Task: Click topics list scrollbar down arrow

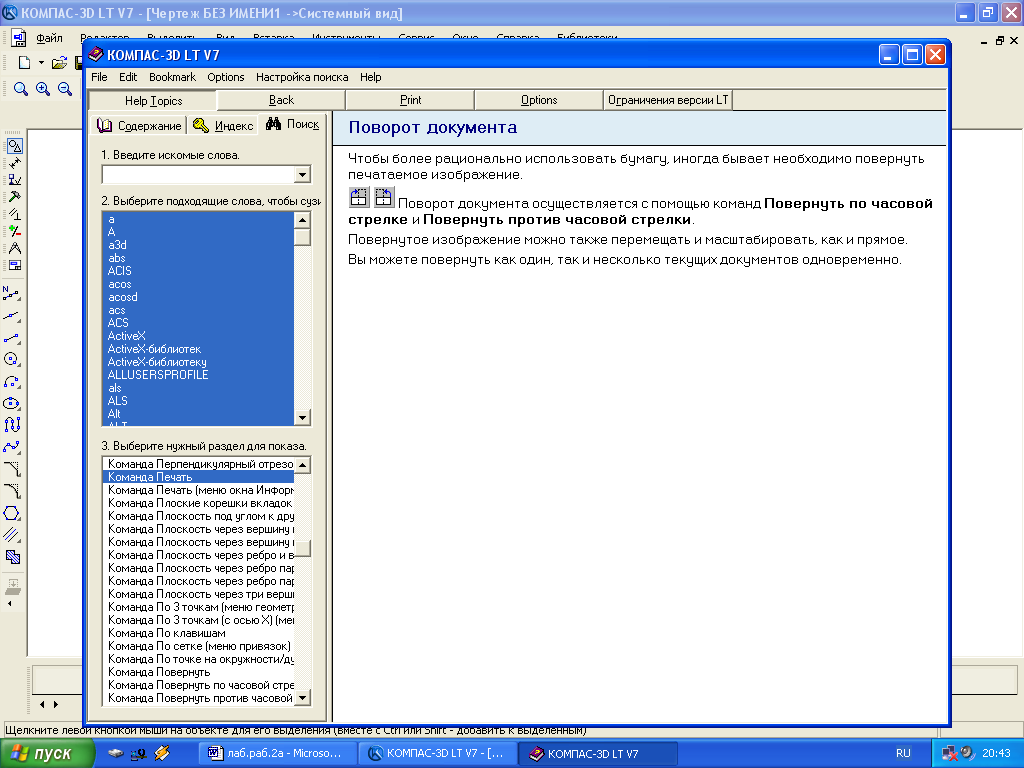Action: 302,697
